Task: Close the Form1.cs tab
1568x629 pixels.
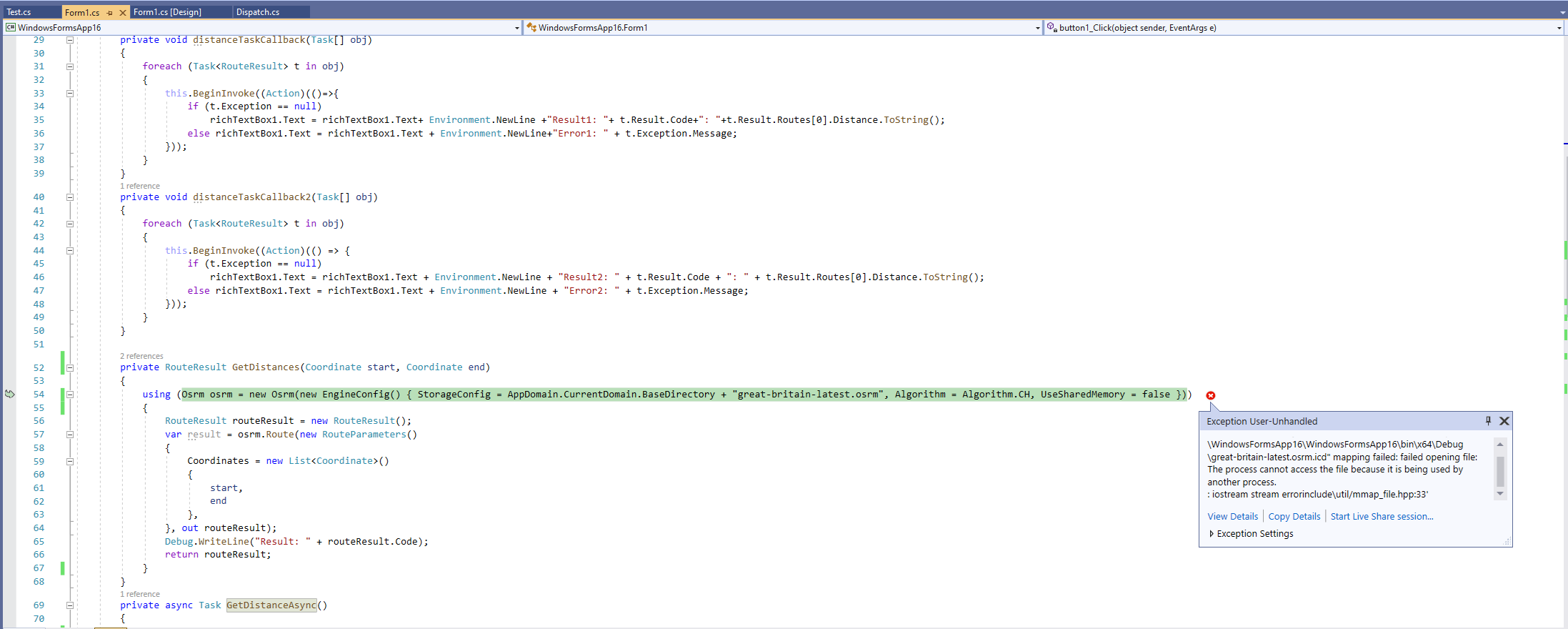Action: pyautogui.click(x=123, y=13)
